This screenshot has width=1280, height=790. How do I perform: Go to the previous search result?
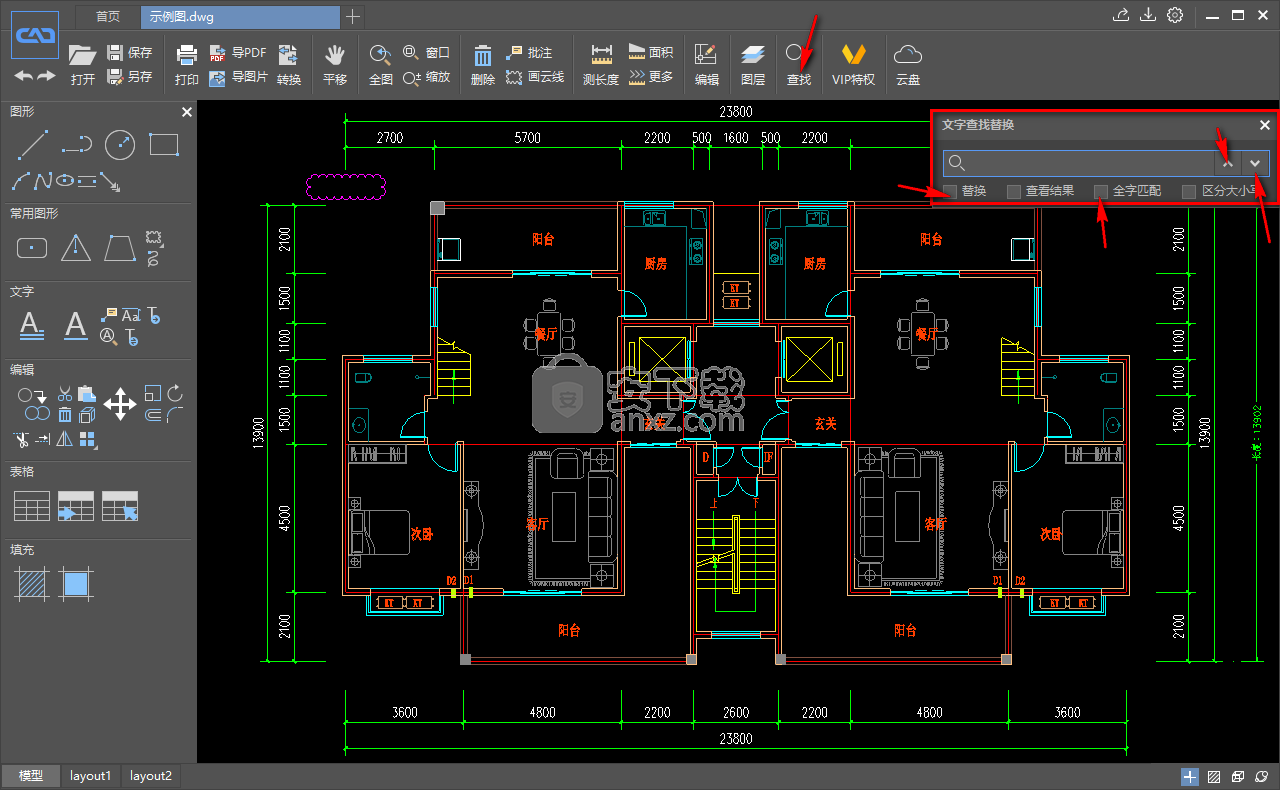tap(1228, 163)
